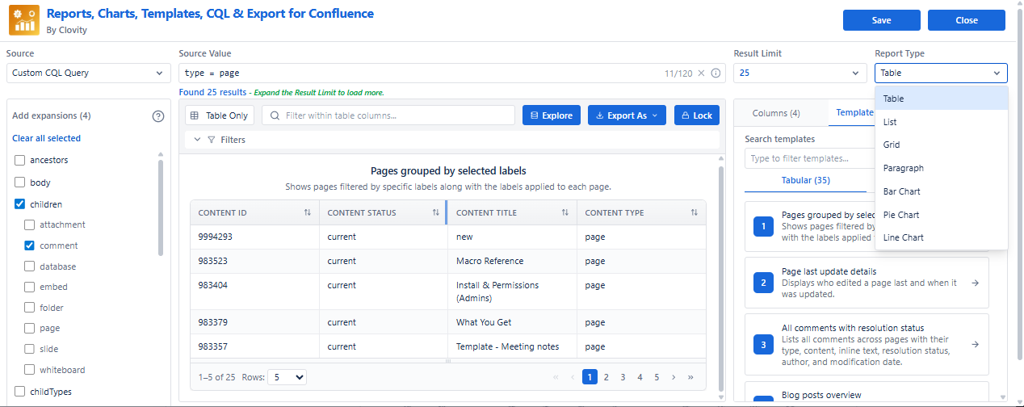Switch to Columns (4) tab
This screenshot has width=1024, height=407.
click(x=776, y=113)
